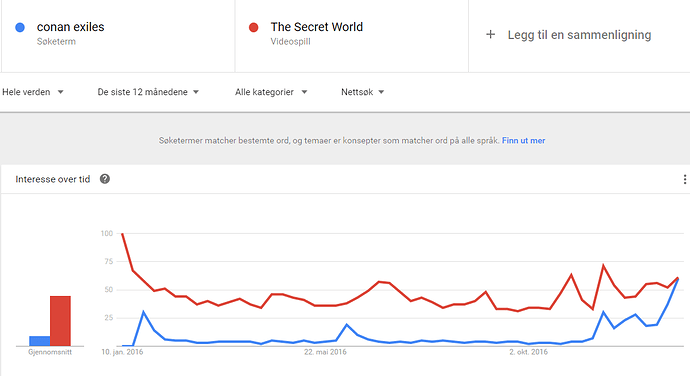Open the three-dot chart options menu

[x=684, y=179]
